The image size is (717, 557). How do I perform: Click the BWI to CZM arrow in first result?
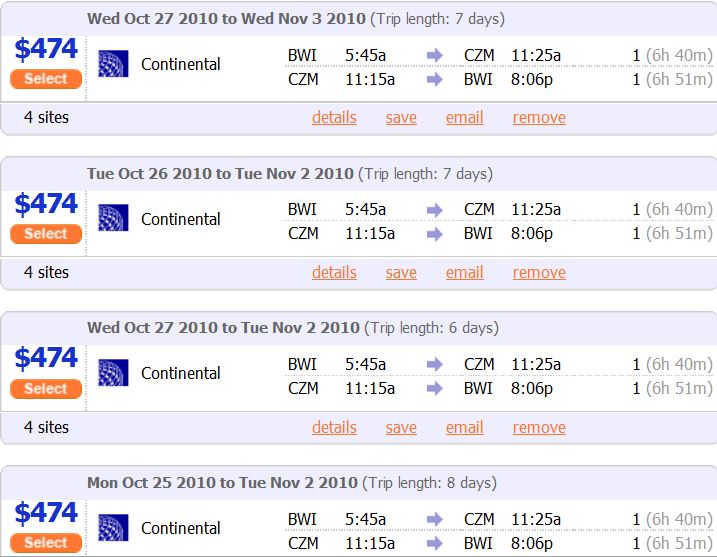pos(434,55)
